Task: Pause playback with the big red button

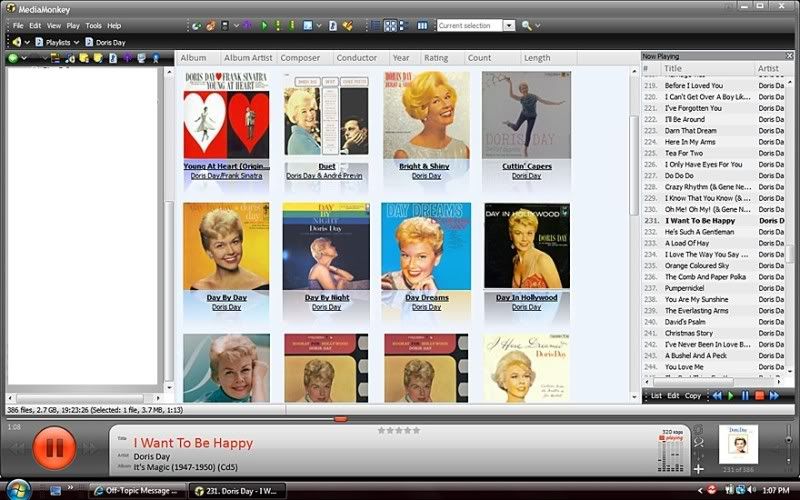Action: [x=54, y=448]
